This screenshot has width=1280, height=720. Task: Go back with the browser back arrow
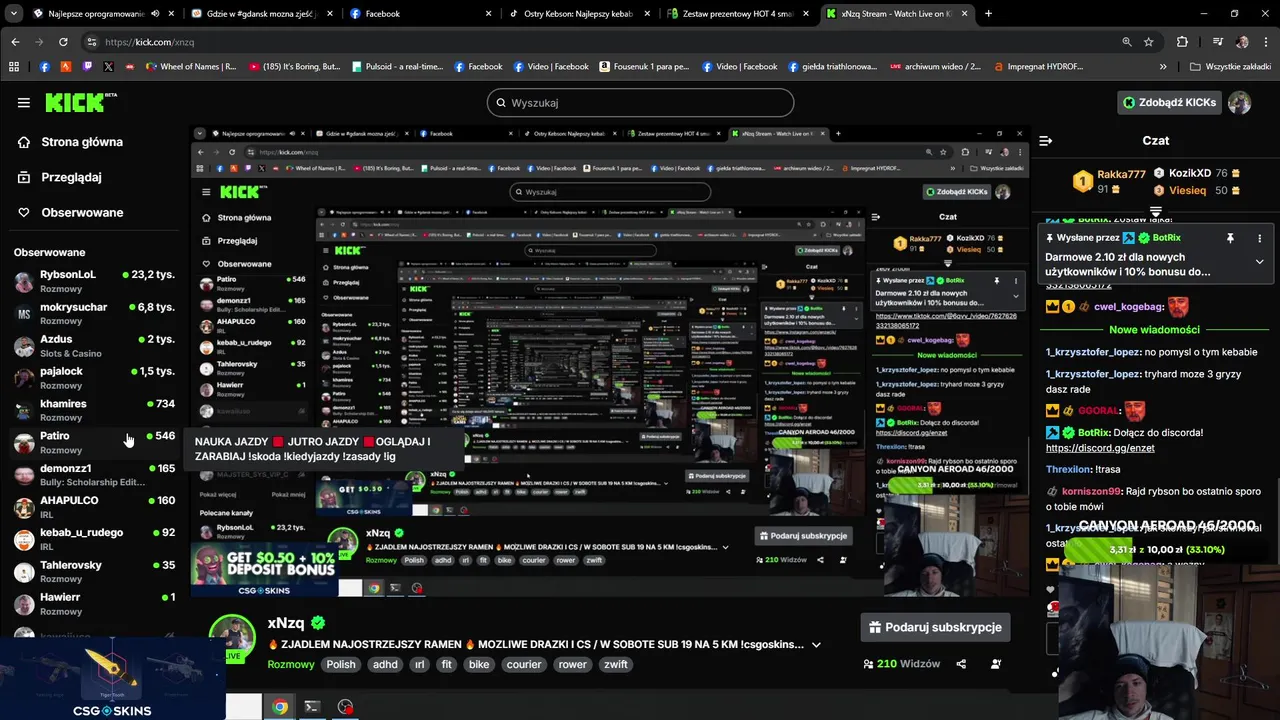pyautogui.click(x=15, y=42)
